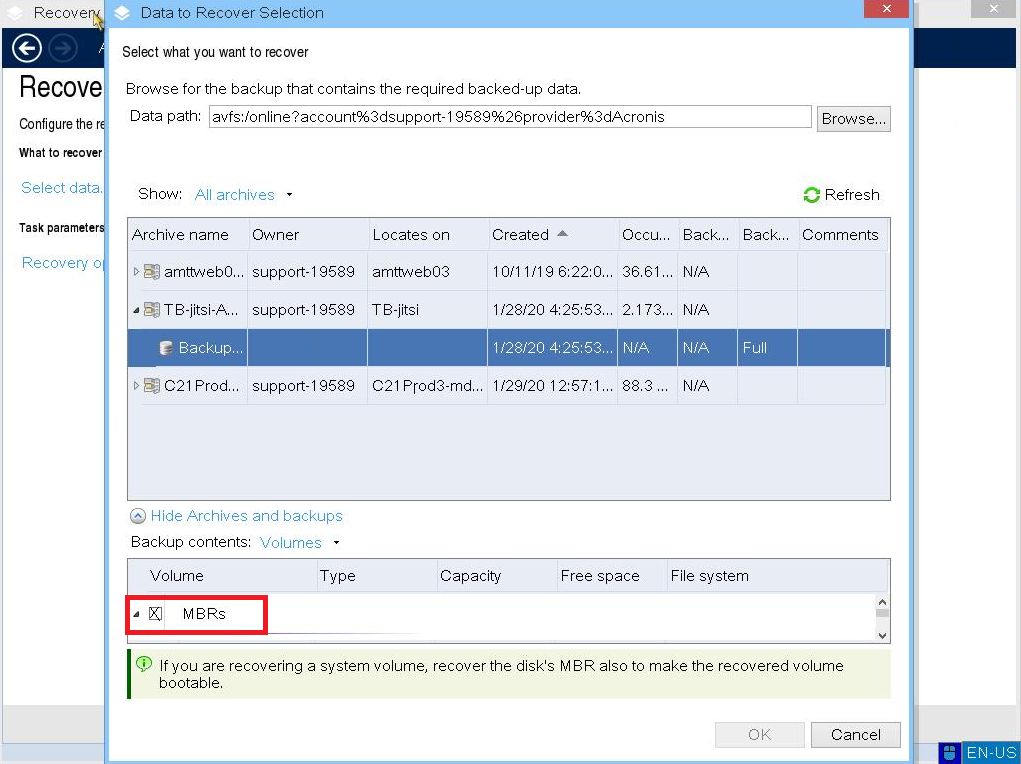The width and height of the screenshot is (1021, 764).
Task: Click the Backup disk icon in selected row
Action: [166, 348]
